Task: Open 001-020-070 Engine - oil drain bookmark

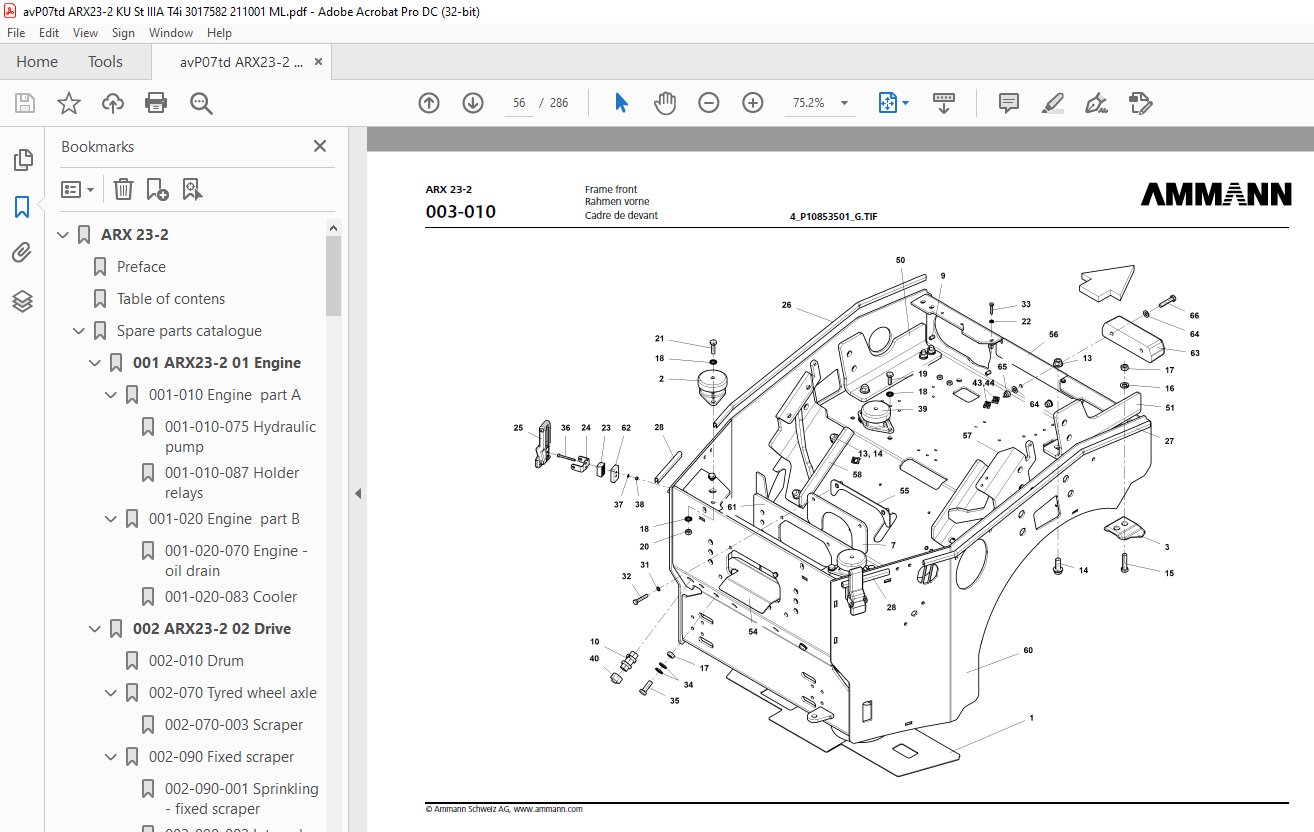Action: 236,561
